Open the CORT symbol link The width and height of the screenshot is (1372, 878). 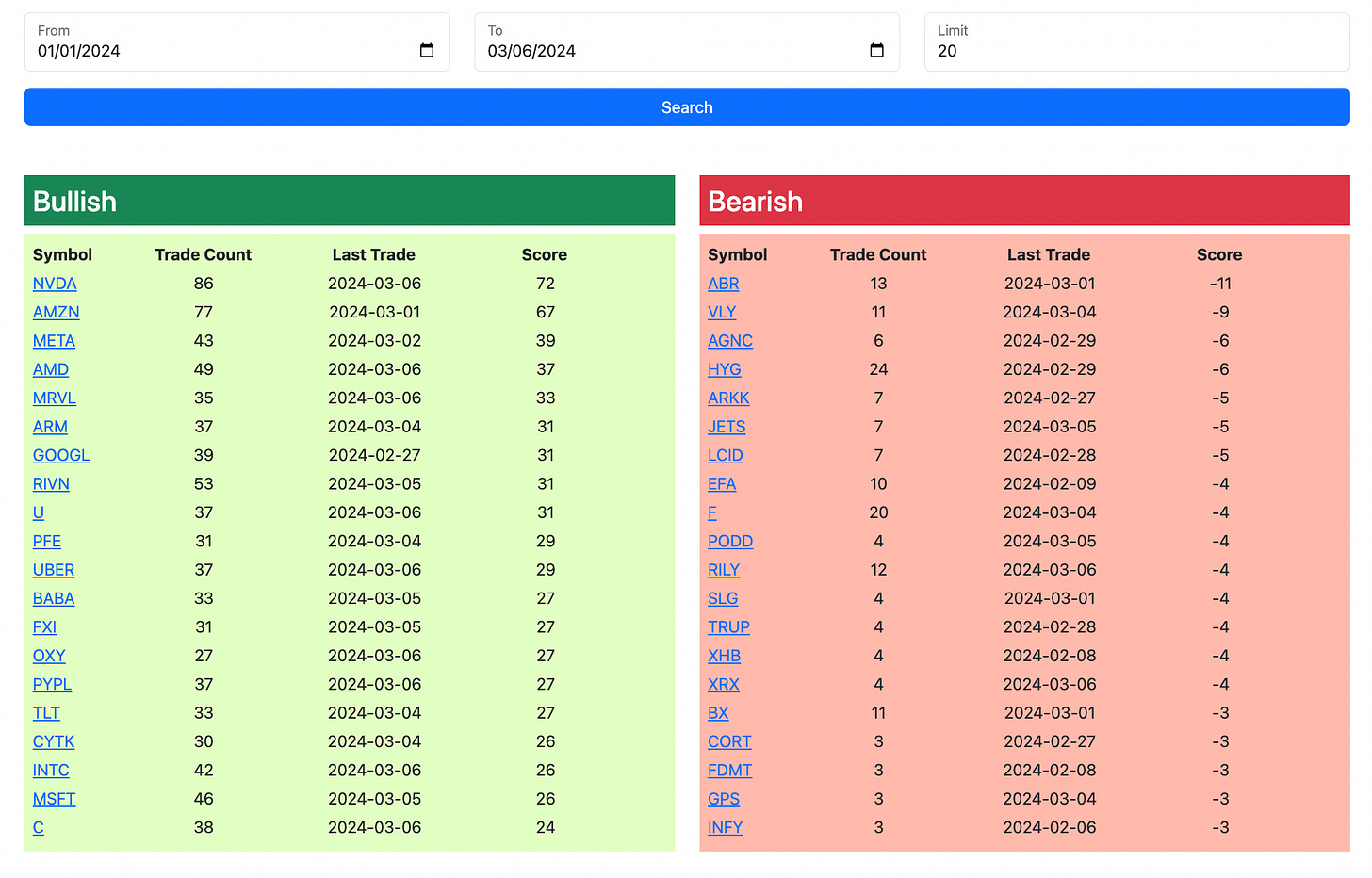coord(729,741)
